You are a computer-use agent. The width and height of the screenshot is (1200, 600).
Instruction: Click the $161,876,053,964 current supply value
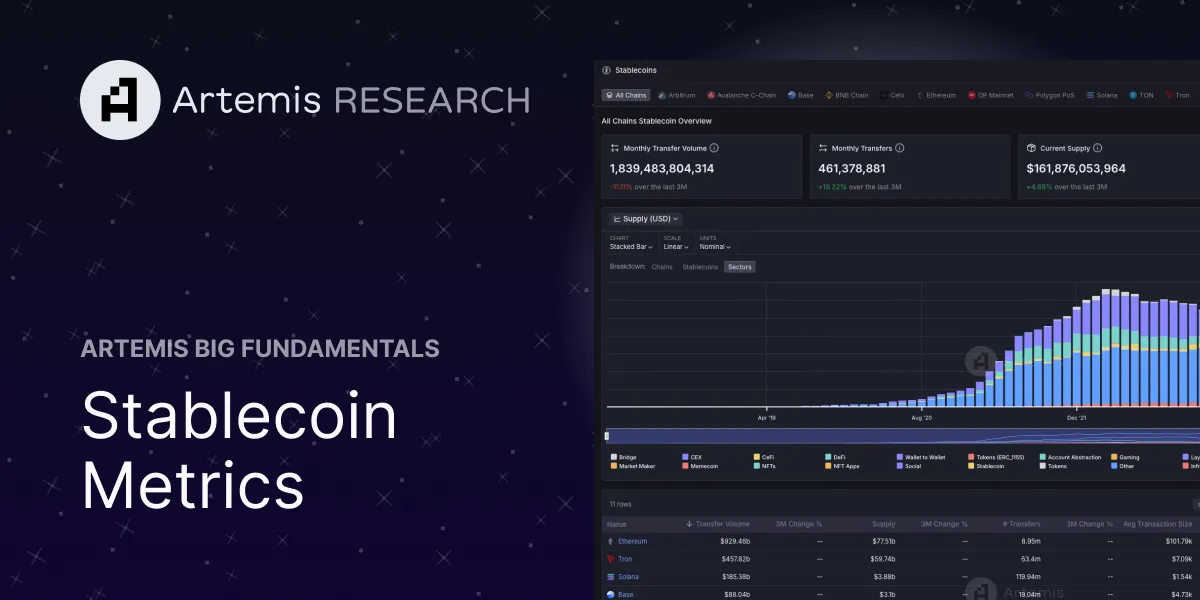[1076, 168]
